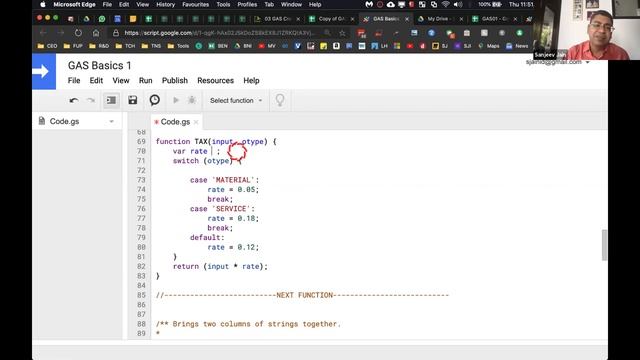The image size is (640, 360).
Task: Click the lightbulb execution hints icon
Action: (280, 100)
